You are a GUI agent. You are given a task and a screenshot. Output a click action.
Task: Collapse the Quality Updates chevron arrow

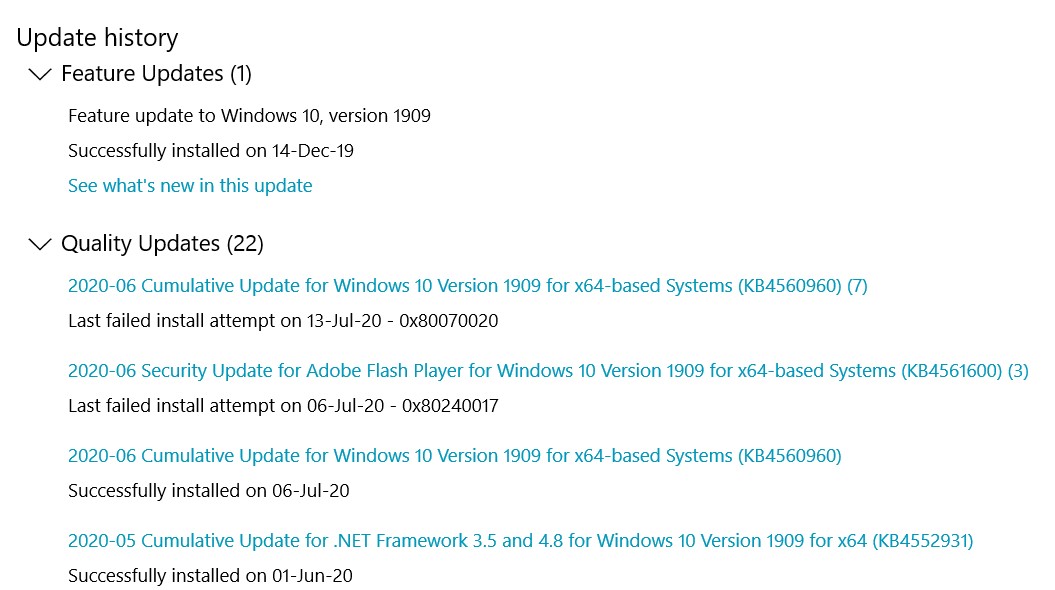click(x=40, y=244)
